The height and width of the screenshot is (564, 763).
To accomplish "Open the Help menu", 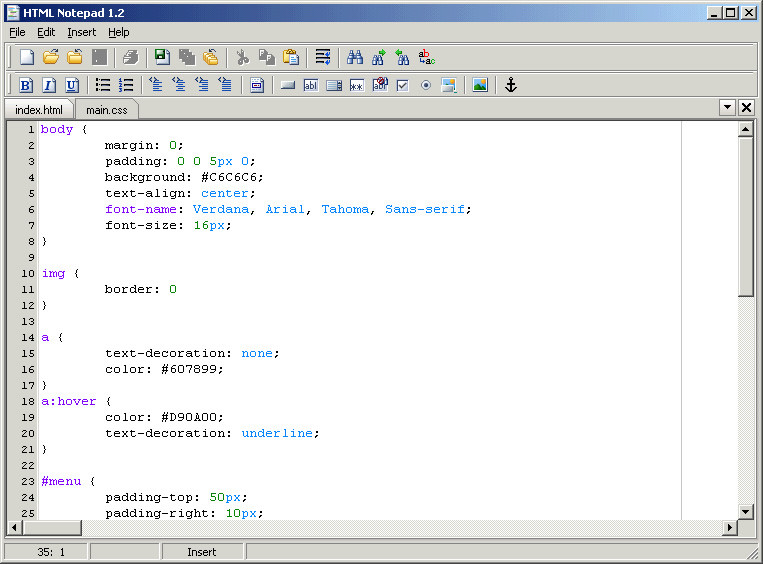I will [119, 32].
